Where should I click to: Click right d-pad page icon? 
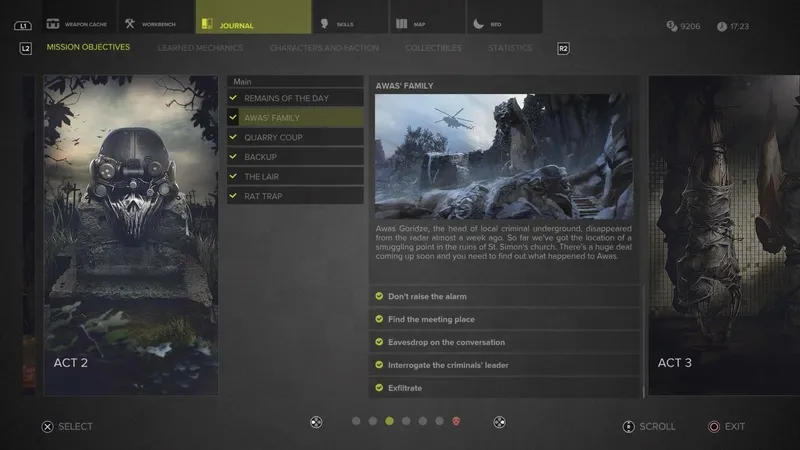click(x=499, y=422)
